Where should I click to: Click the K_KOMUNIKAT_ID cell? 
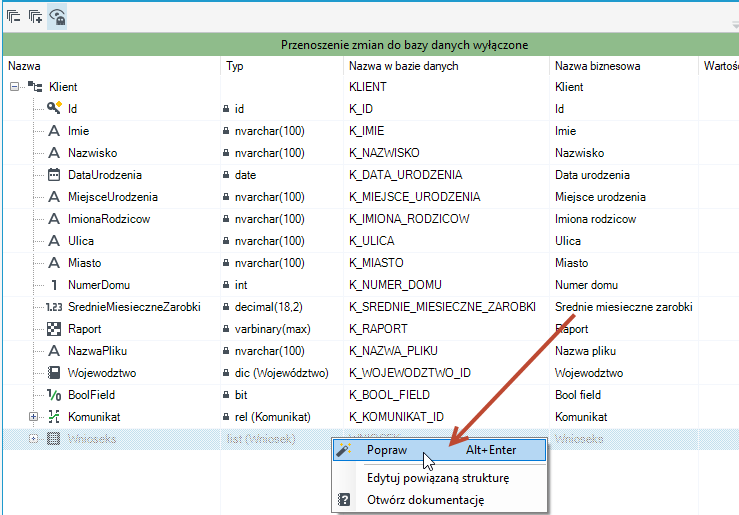coord(396,417)
